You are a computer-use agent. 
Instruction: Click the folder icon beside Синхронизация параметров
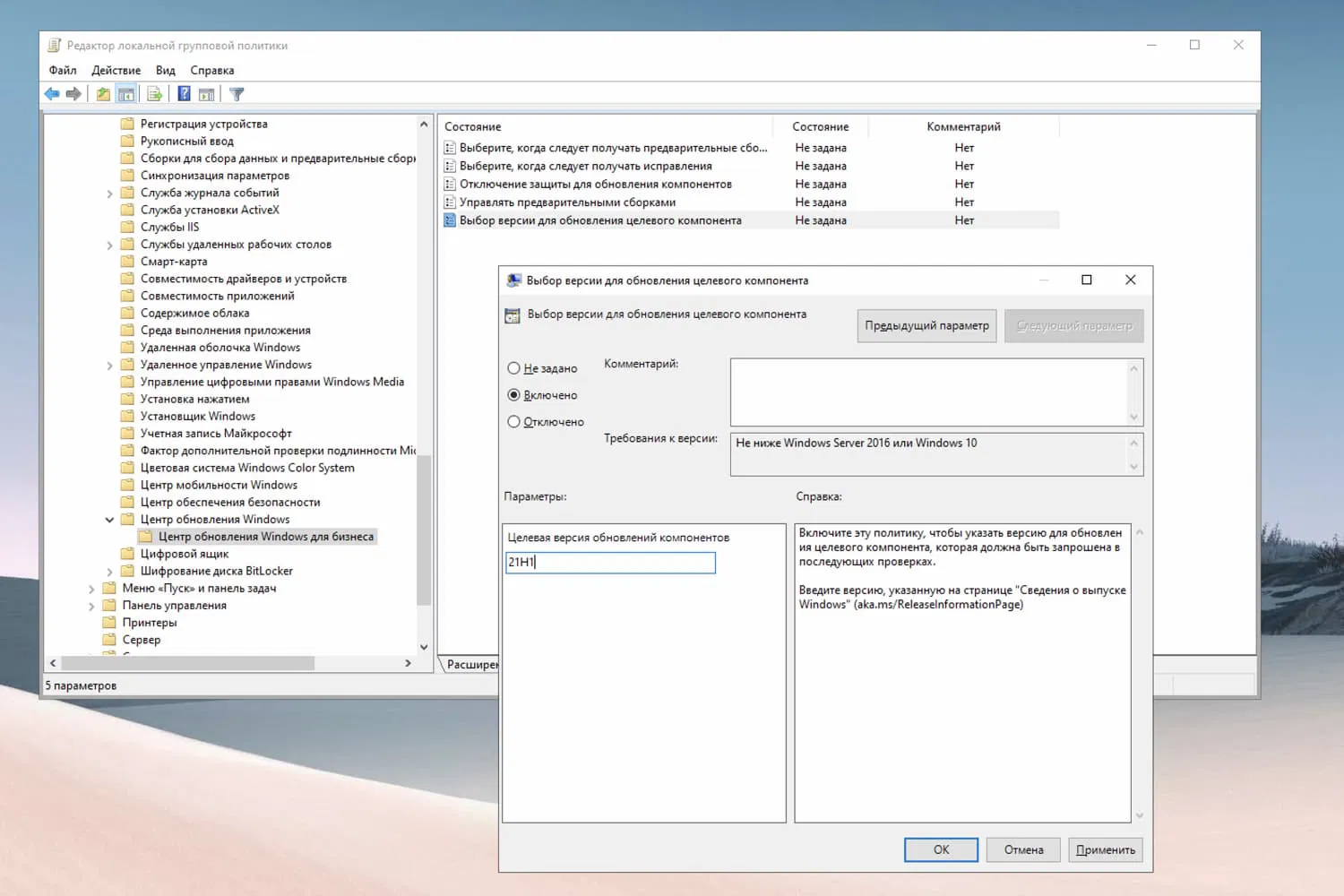(127, 176)
